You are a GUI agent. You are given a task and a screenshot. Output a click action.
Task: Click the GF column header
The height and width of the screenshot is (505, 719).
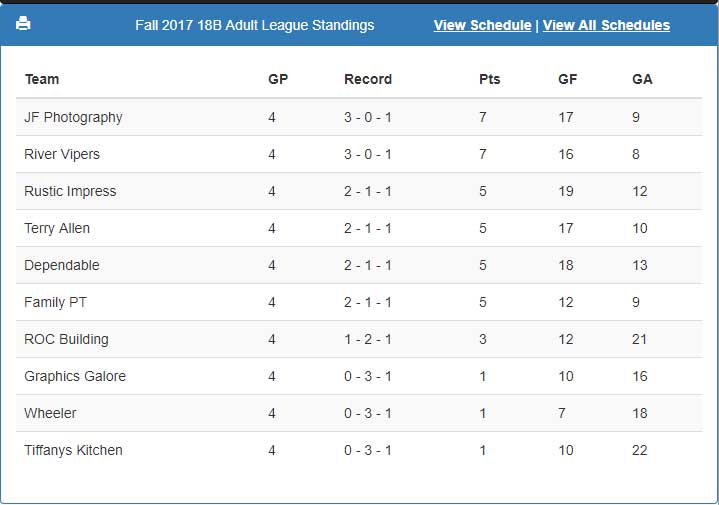567,79
